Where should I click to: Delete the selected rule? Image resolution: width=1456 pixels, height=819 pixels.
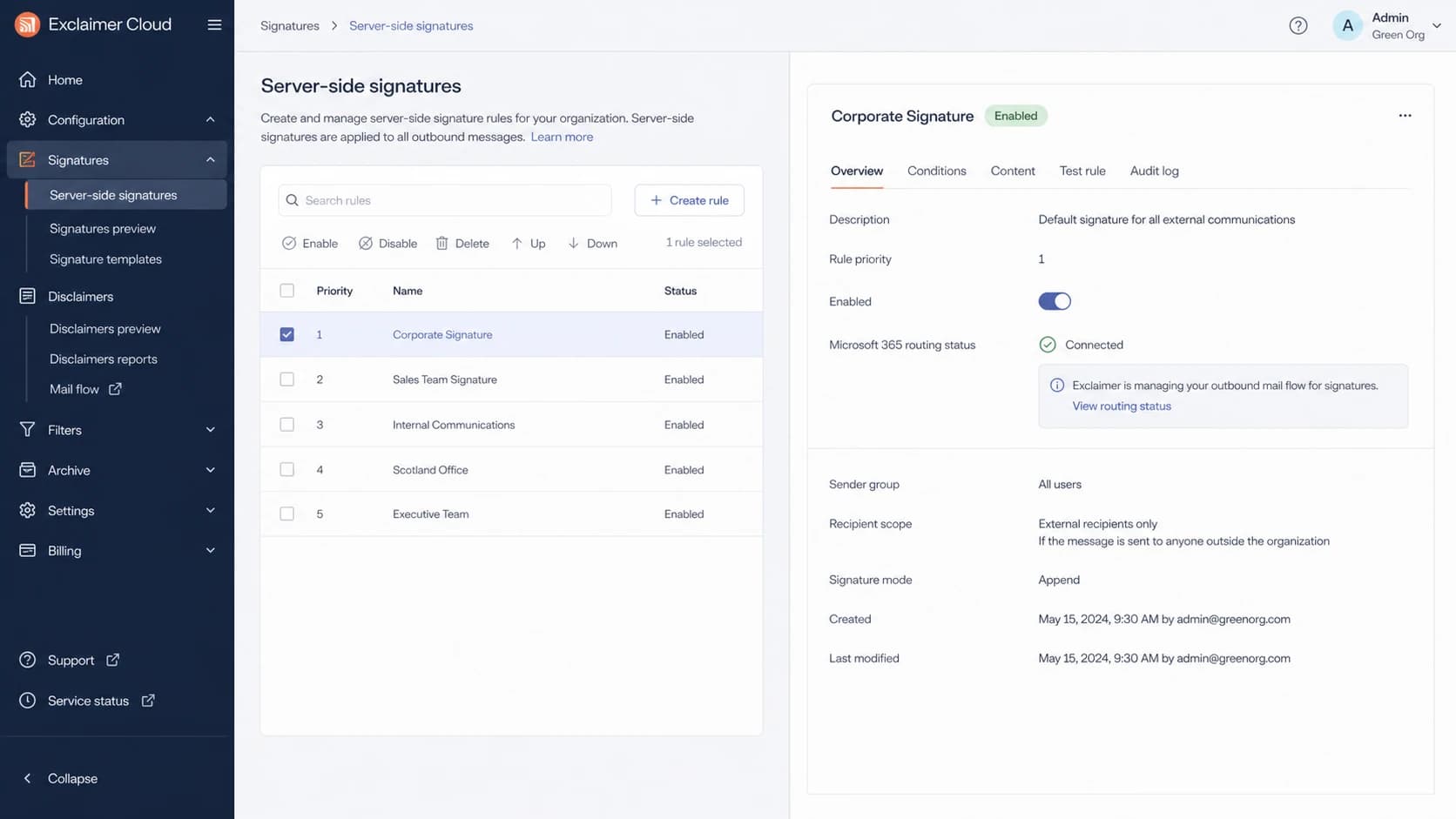pyautogui.click(x=462, y=243)
